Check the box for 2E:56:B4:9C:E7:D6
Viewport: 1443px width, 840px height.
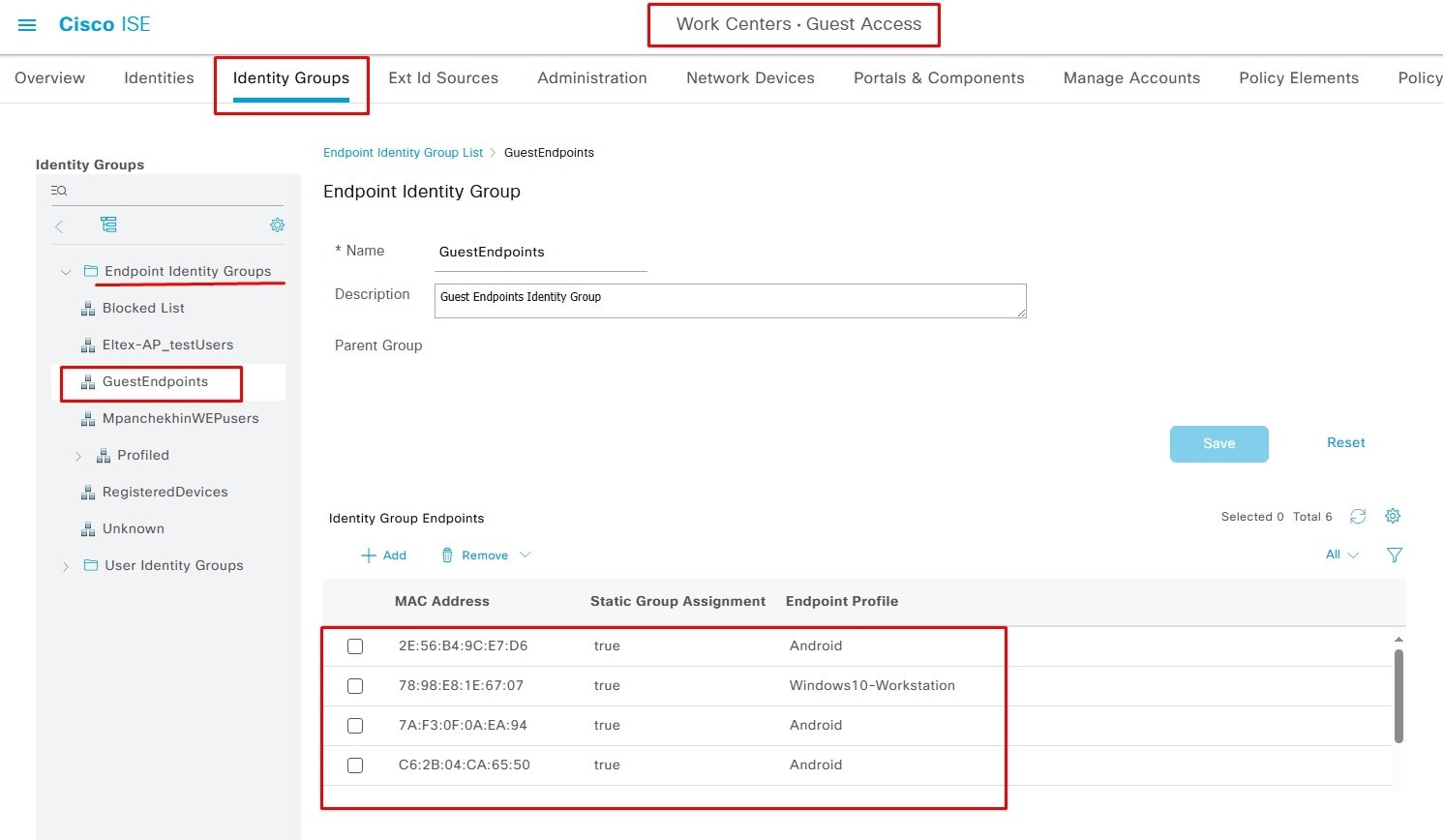coord(355,646)
